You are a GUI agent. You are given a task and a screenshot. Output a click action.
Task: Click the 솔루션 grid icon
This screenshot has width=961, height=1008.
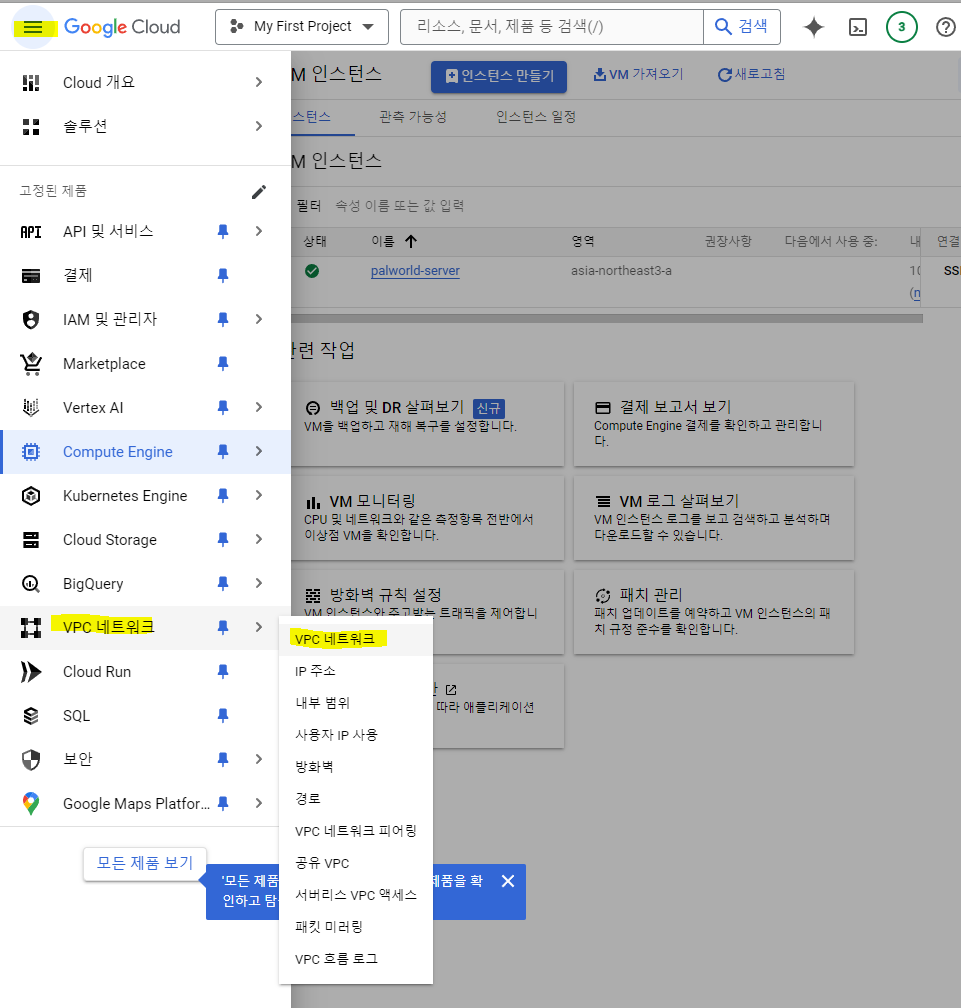pyautogui.click(x=31, y=127)
